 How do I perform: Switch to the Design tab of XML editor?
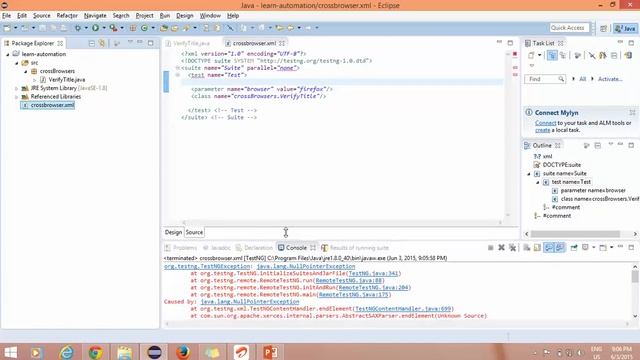(x=173, y=232)
